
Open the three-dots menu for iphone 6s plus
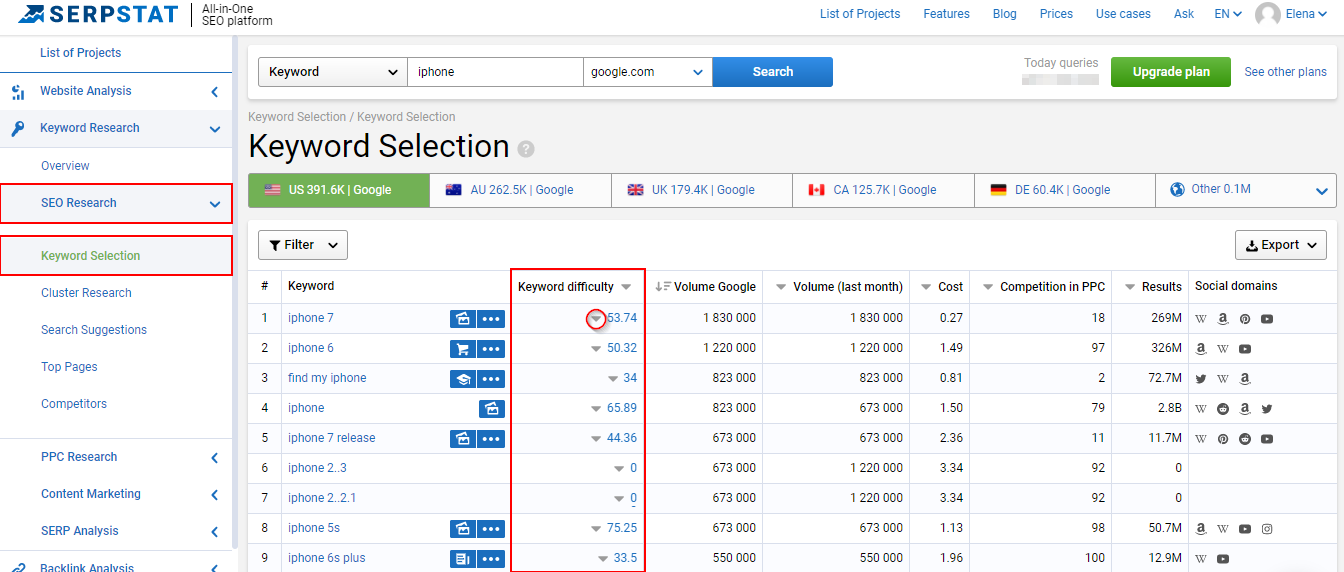point(491,559)
